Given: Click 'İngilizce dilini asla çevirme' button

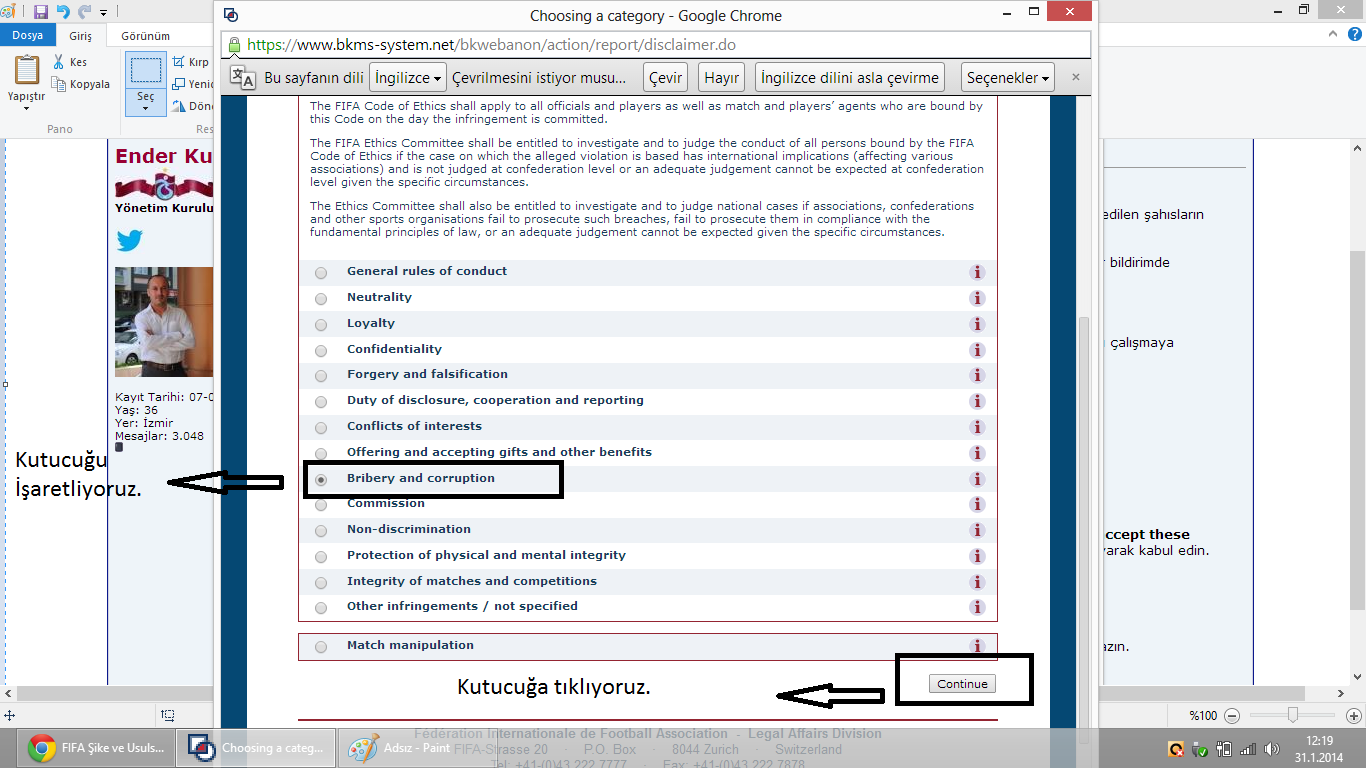Looking at the screenshot, I should (x=850, y=77).
